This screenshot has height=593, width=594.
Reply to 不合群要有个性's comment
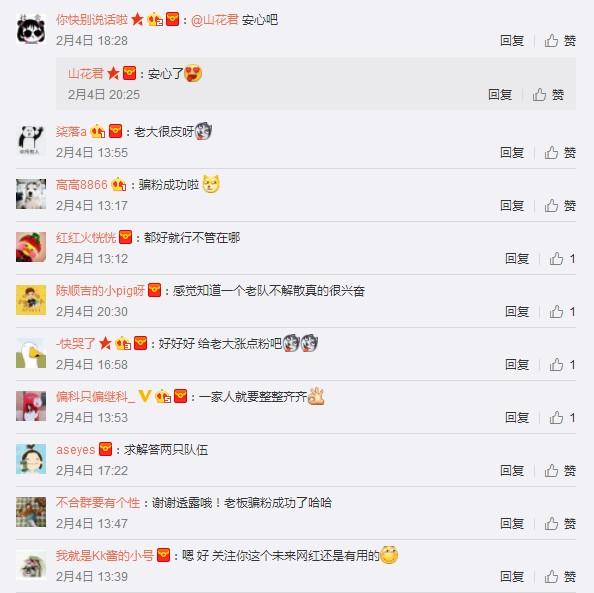(512, 524)
